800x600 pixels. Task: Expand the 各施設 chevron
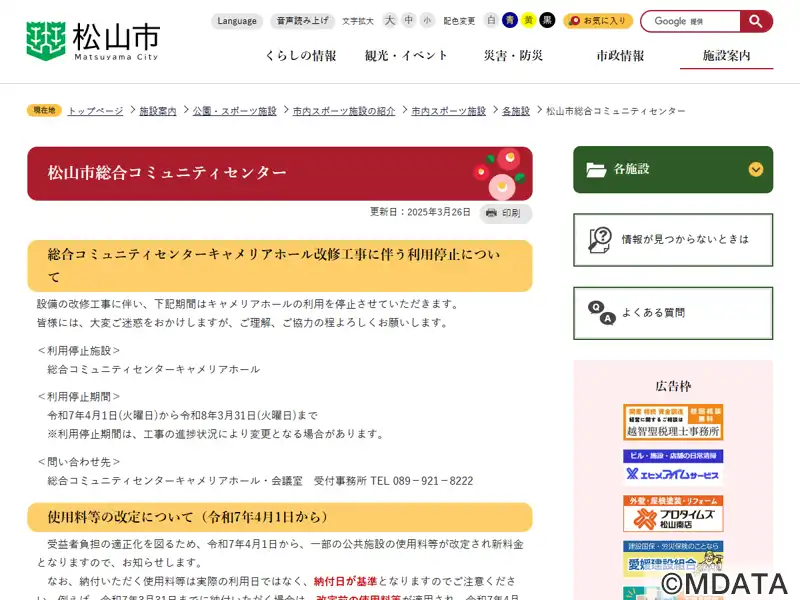(x=756, y=169)
